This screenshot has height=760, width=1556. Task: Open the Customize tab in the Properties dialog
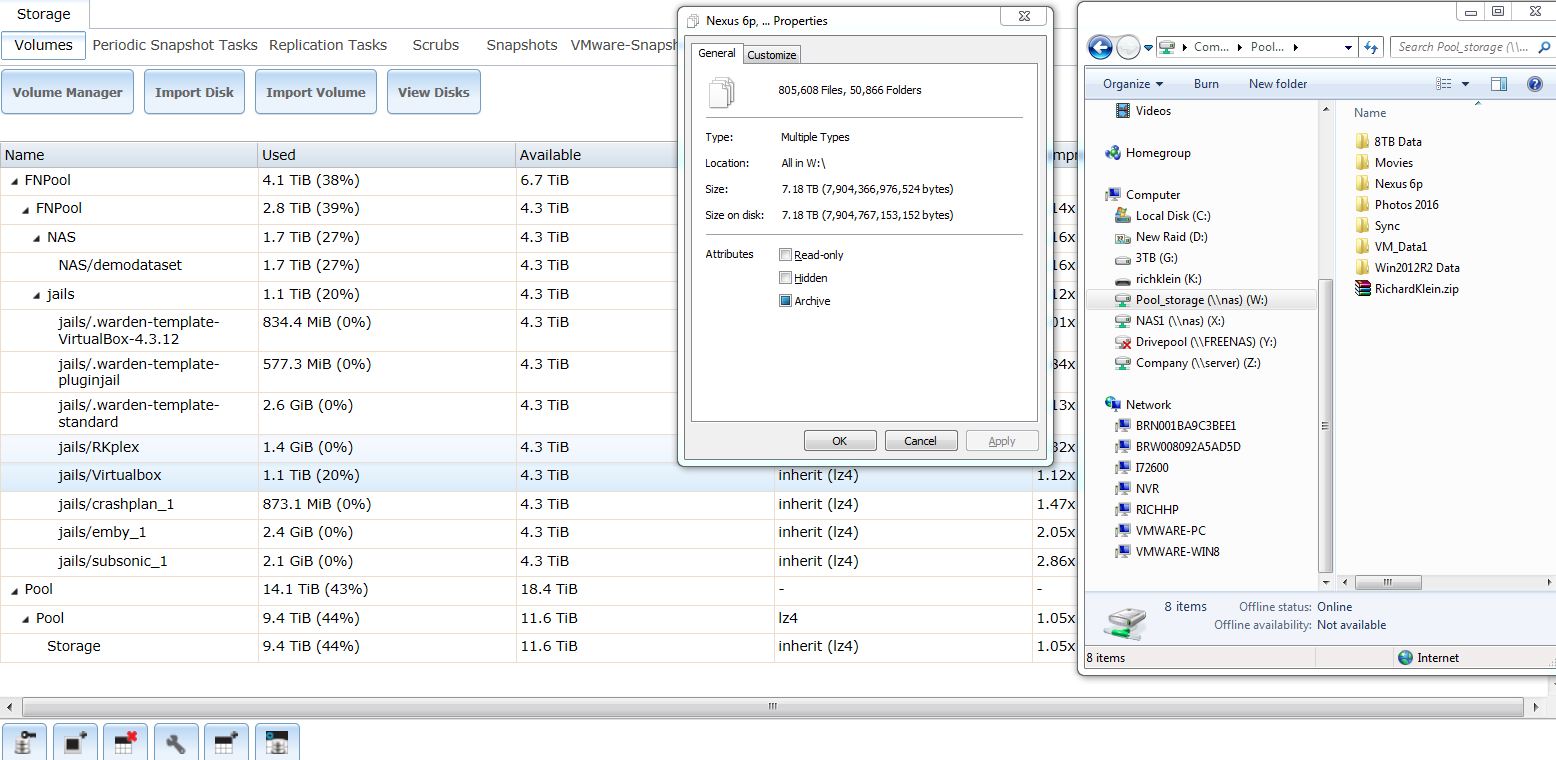click(772, 55)
